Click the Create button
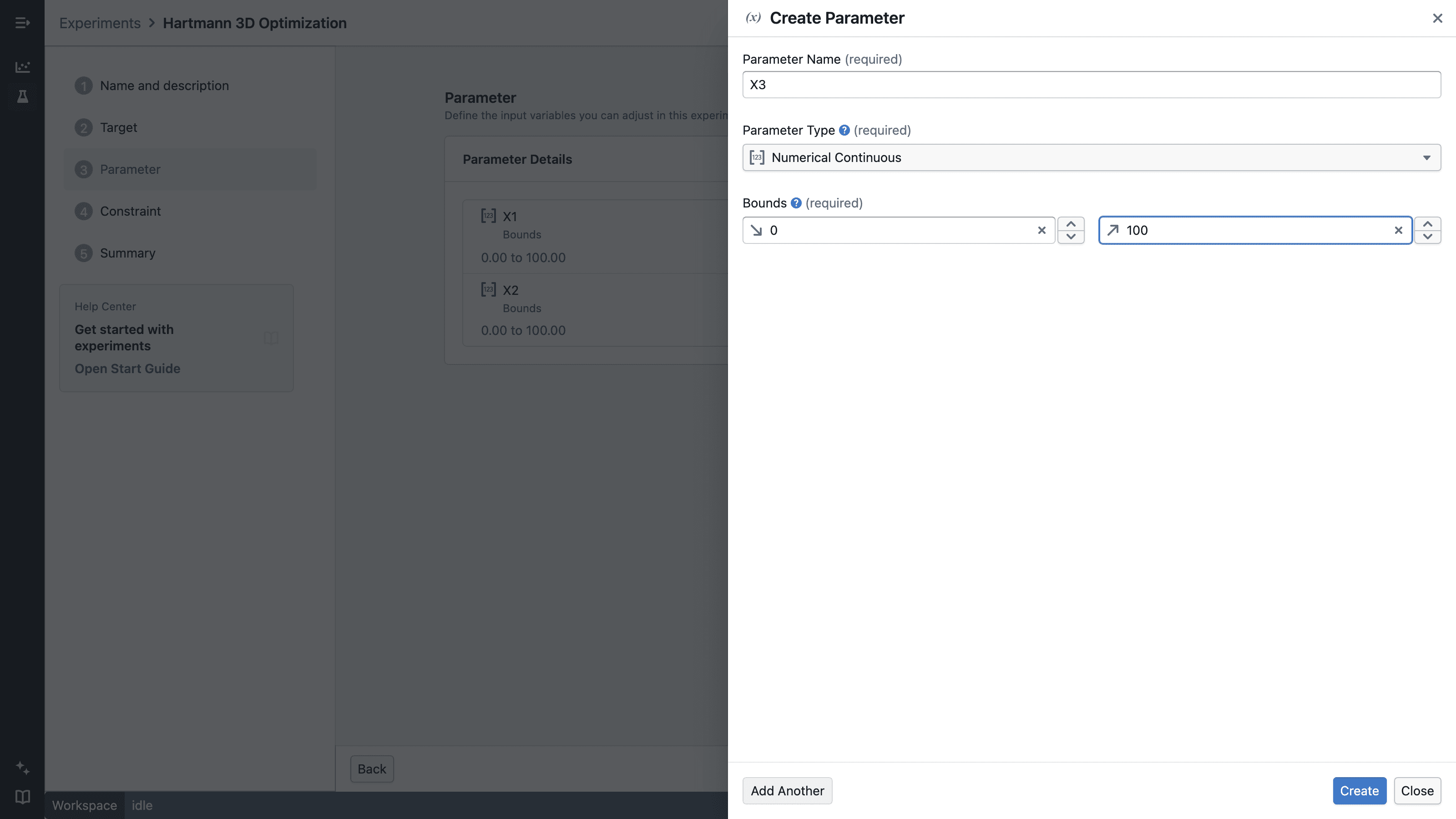This screenshot has width=1456, height=819. coord(1360,791)
